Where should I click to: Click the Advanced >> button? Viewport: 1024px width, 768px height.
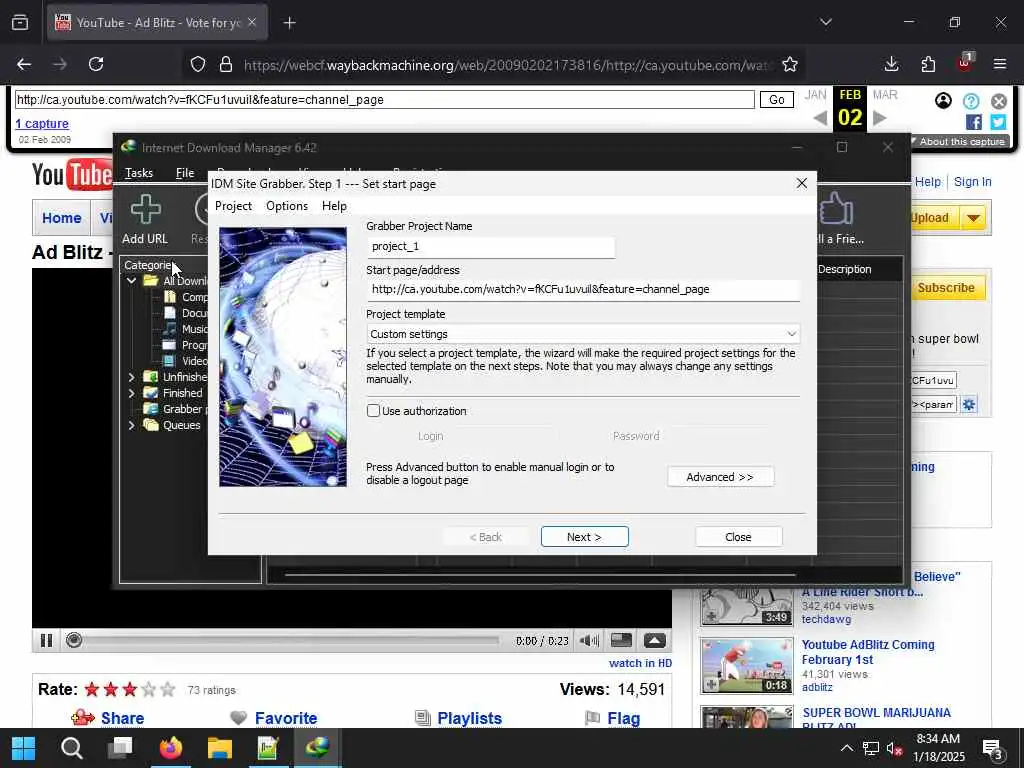(x=720, y=477)
